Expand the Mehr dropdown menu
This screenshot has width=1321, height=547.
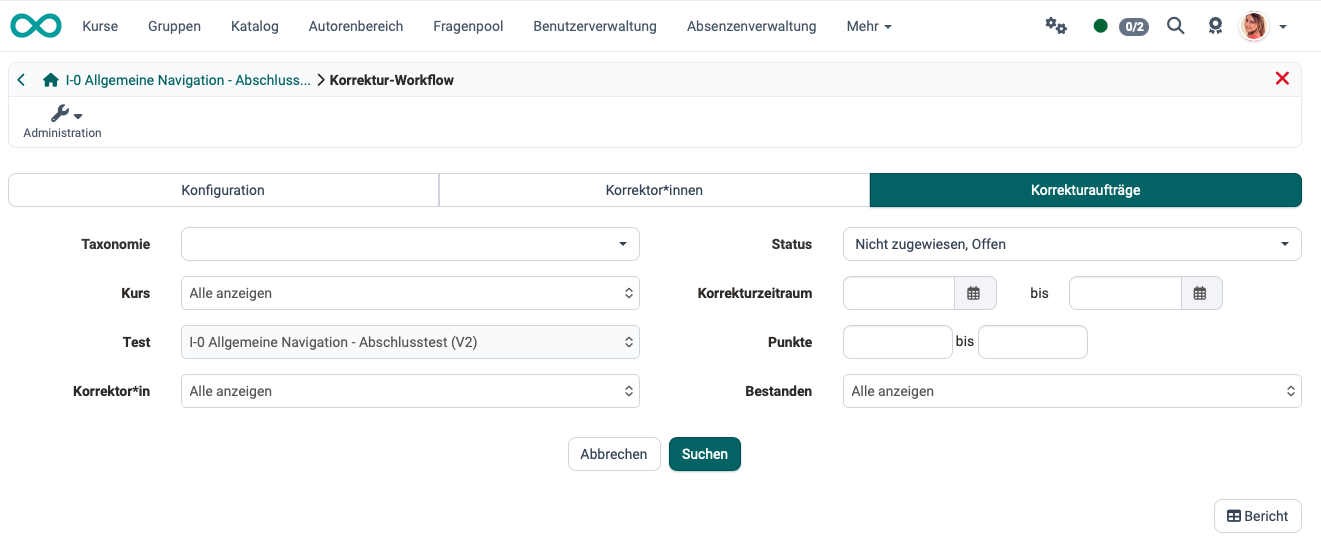(x=869, y=26)
